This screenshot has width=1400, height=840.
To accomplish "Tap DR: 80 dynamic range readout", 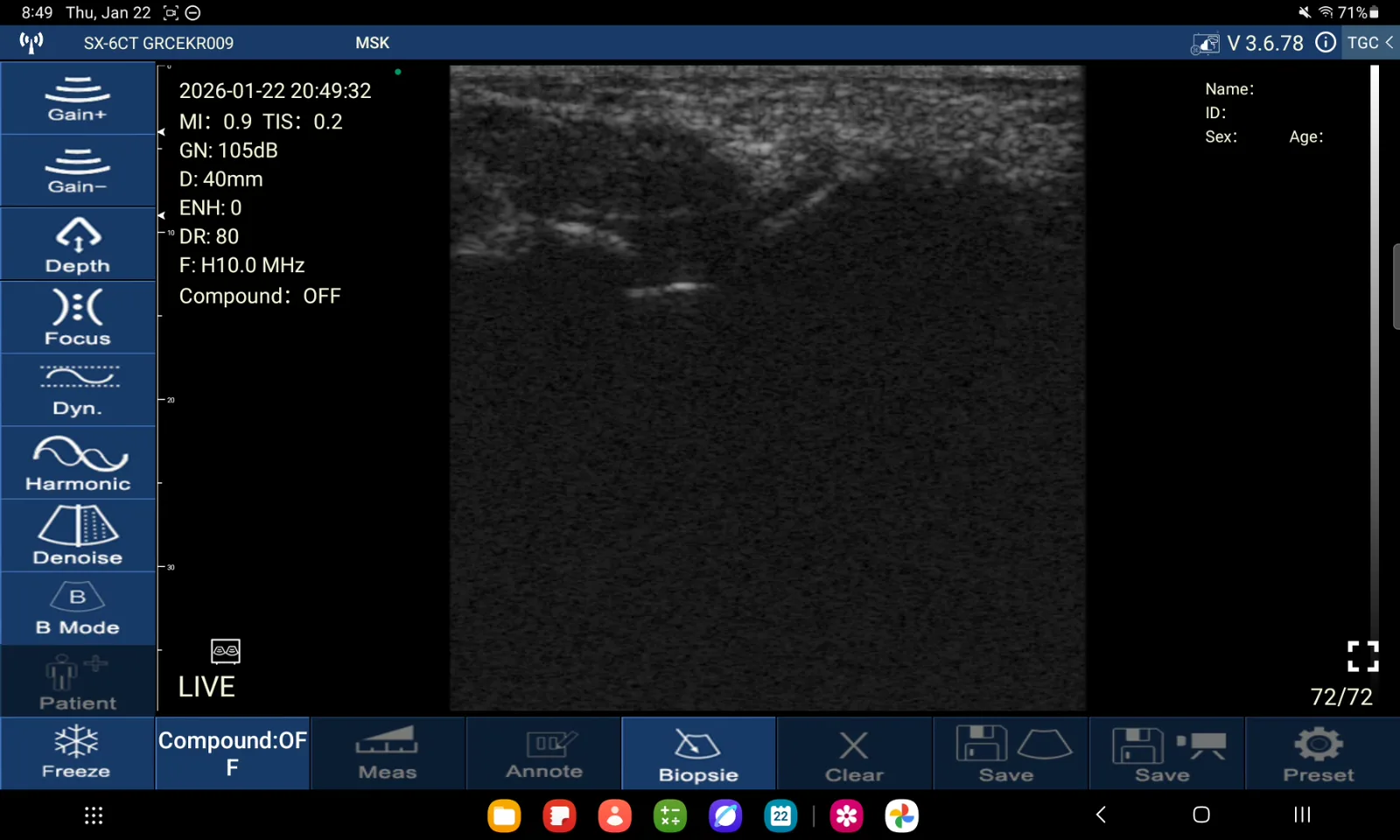I will point(209,236).
